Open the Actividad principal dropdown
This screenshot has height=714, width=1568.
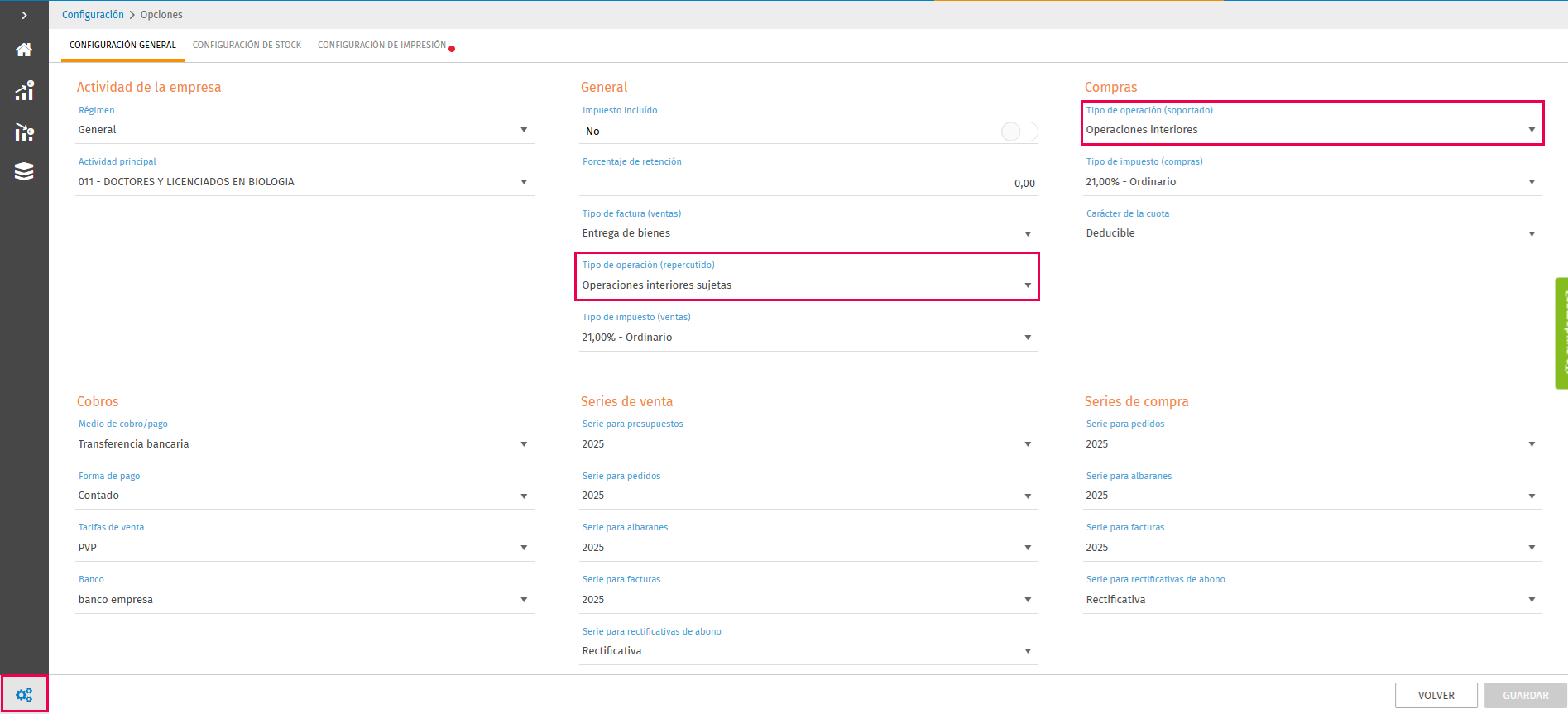304,182
